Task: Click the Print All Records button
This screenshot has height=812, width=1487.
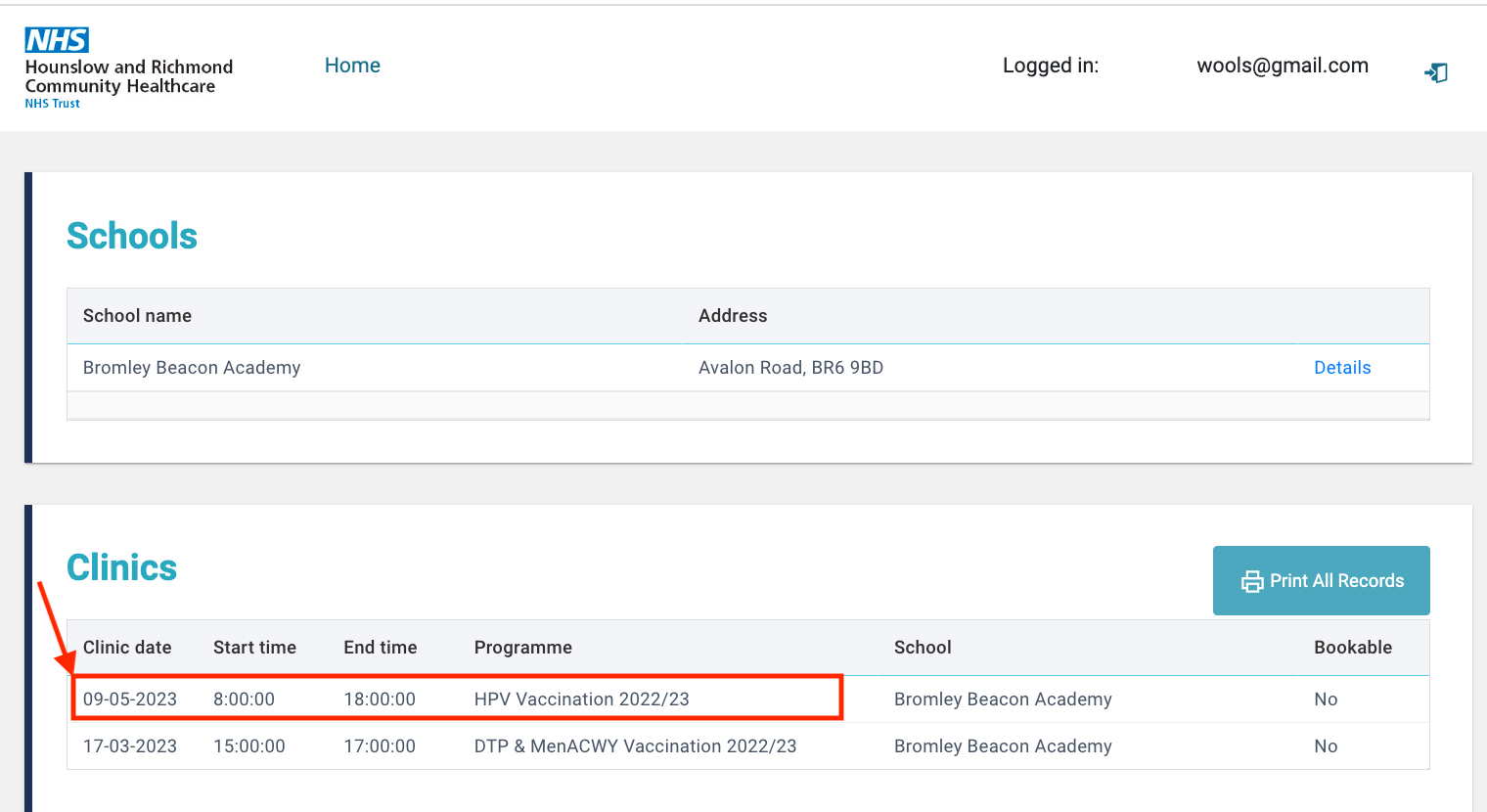Action: coord(1322,581)
